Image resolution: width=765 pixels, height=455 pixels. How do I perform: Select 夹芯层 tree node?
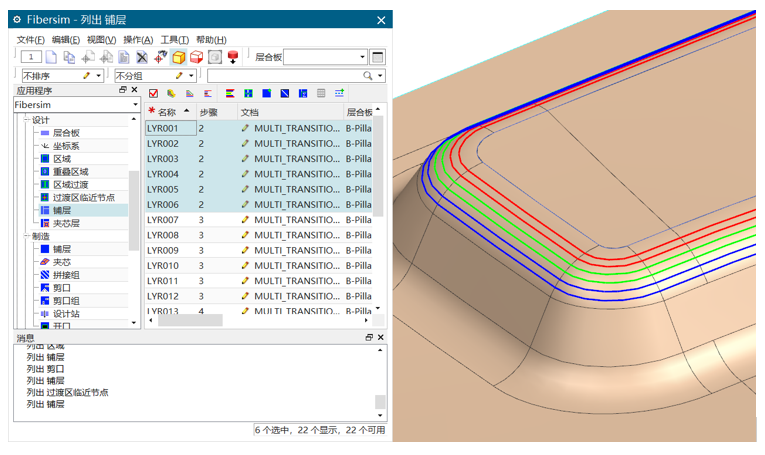click(x=66, y=223)
